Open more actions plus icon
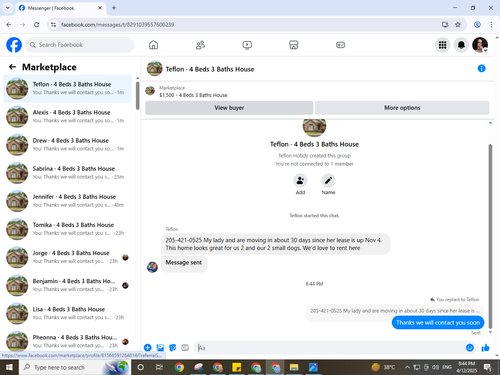500x375 pixels. pyautogui.click(x=147, y=348)
